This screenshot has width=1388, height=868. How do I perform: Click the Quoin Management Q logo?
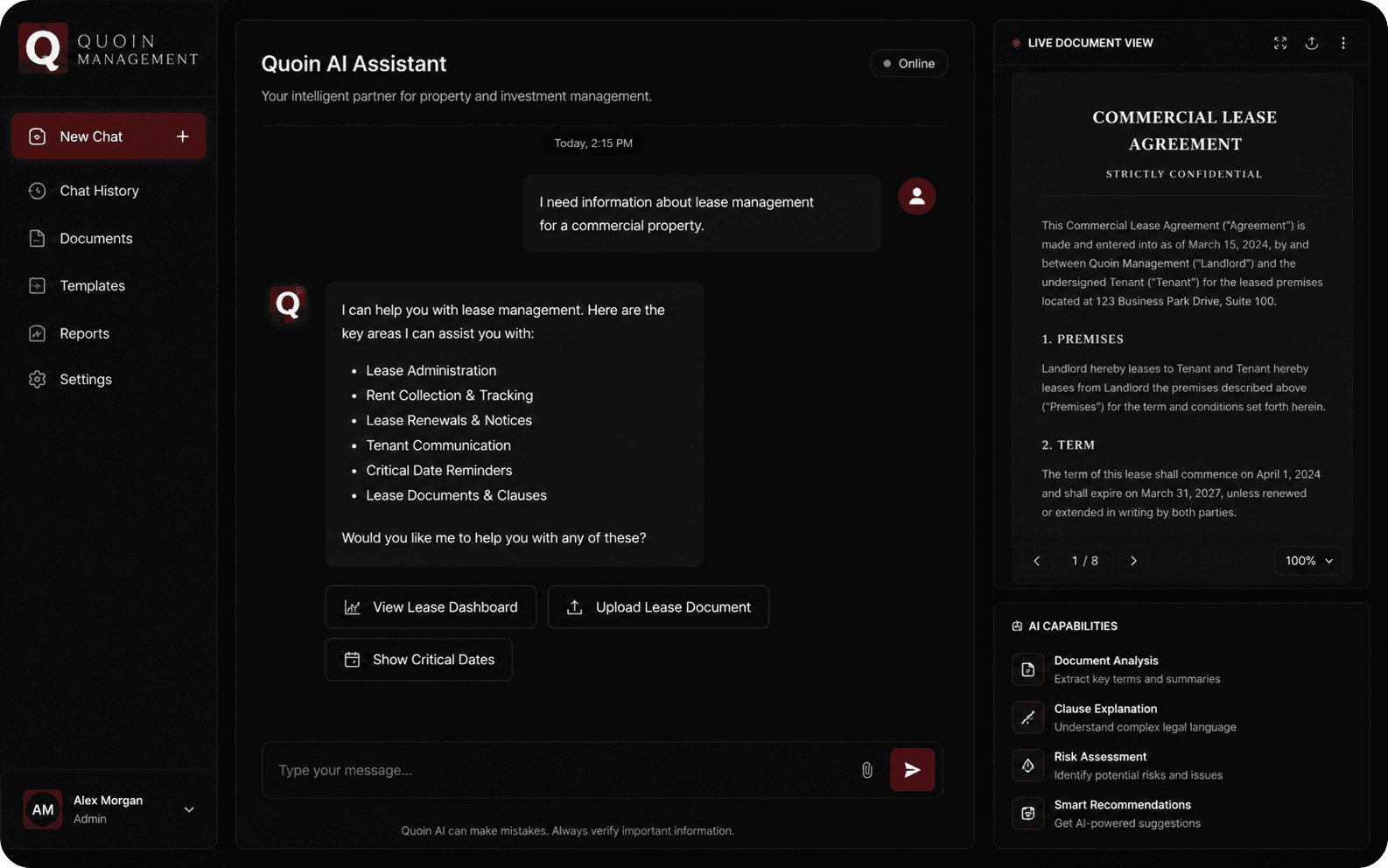click(x=43, y=48)
